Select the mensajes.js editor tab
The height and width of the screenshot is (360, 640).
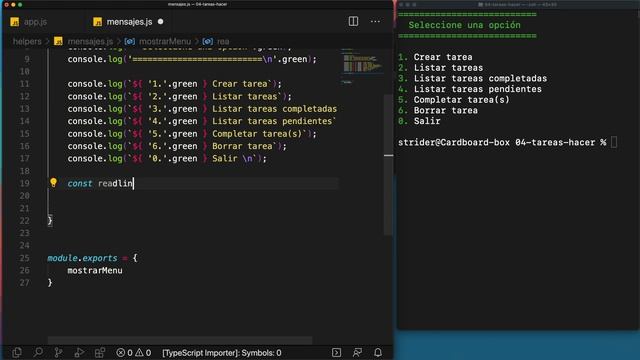click(128, 22)
